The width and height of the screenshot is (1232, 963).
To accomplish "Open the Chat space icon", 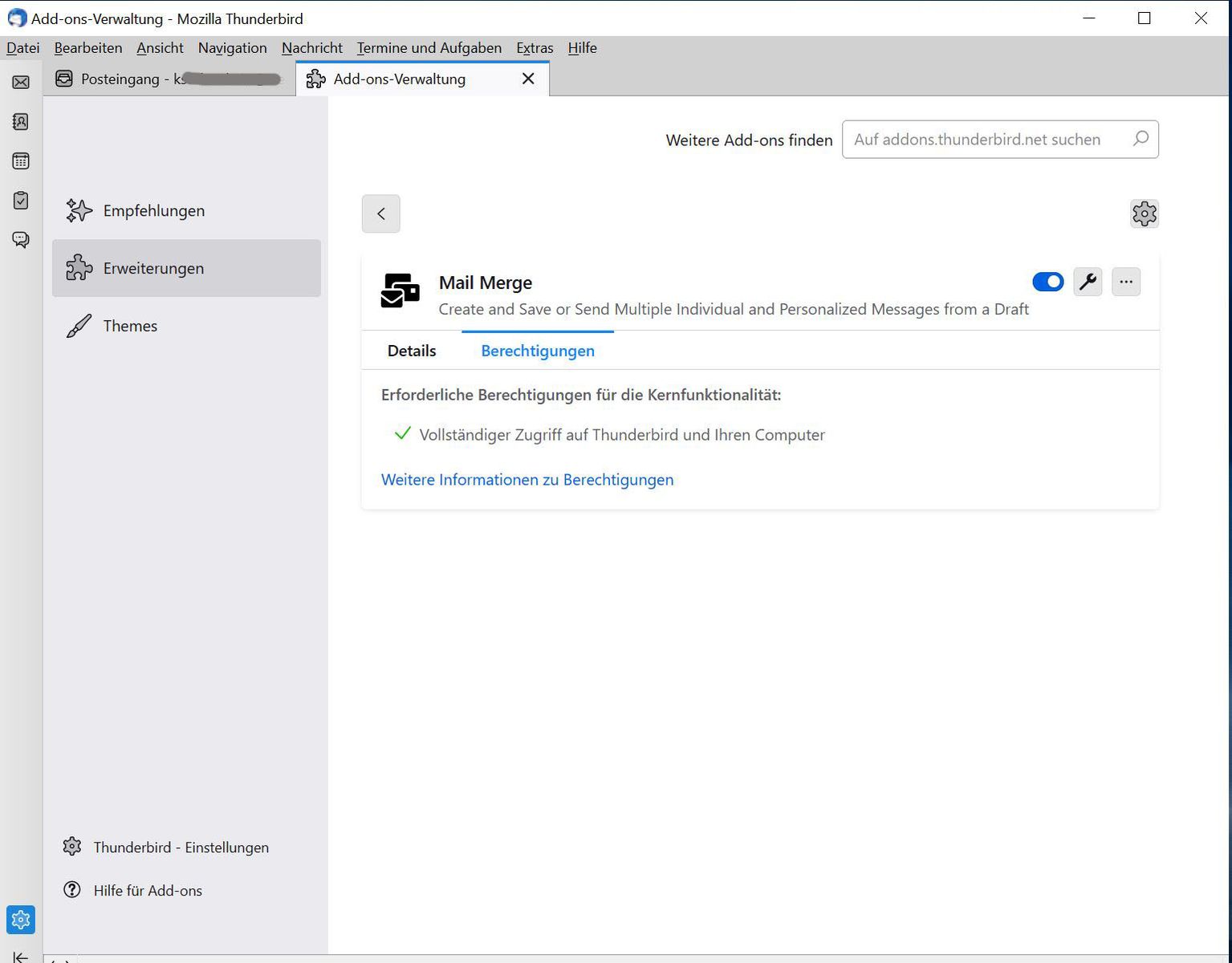I will click(21, 240).
